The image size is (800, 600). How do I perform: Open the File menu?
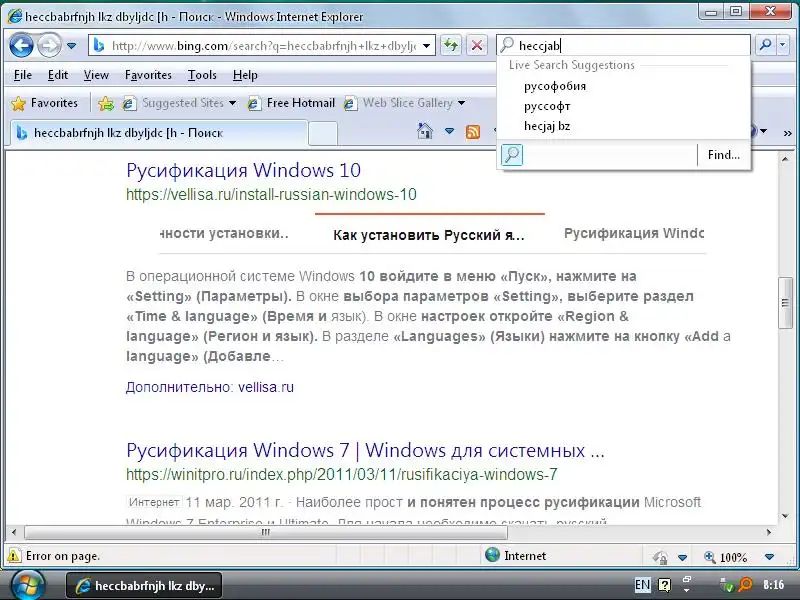coord(22,75)
